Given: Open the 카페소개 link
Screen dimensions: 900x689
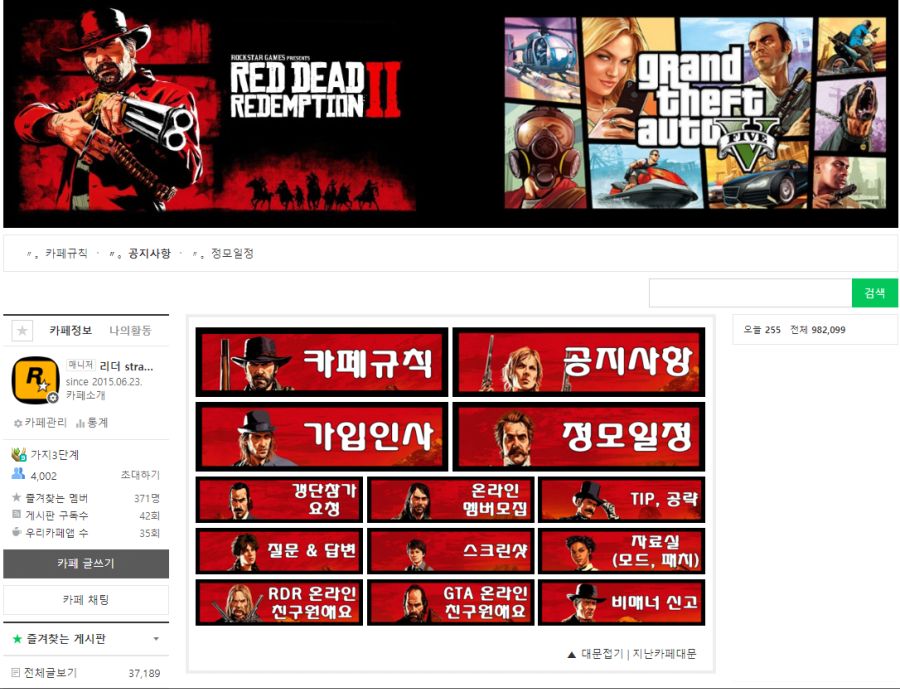Looking at the screenshot, I should coord(86,395).
